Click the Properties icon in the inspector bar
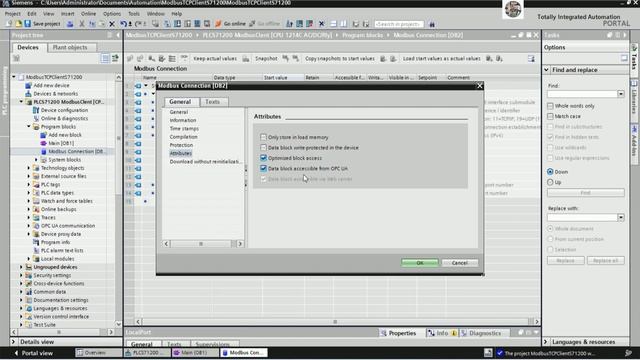 384,333
